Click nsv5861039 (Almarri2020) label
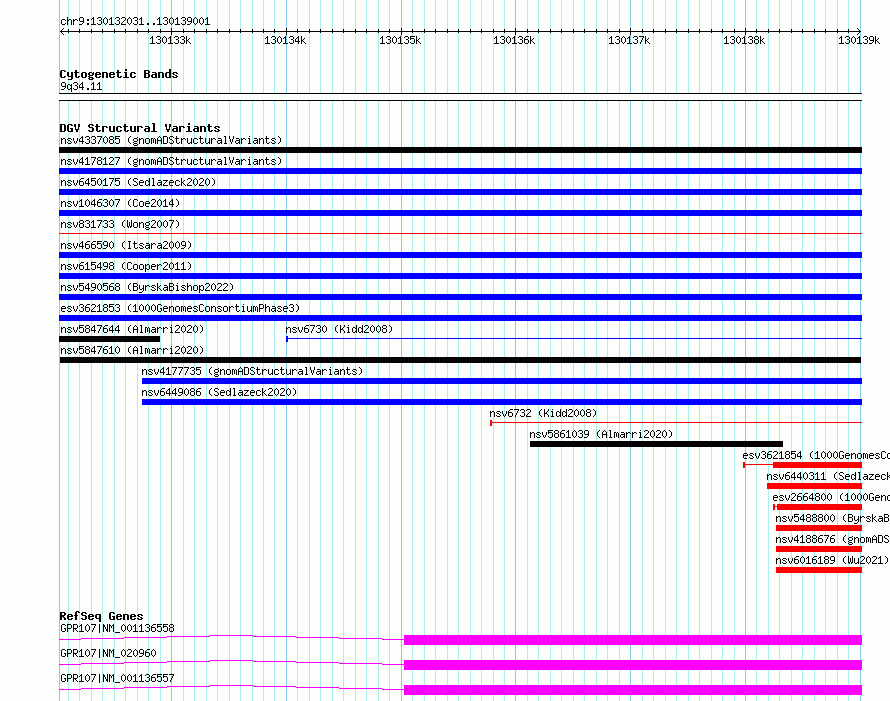Image resolution: width=890 pixels, height=701 pixels. coord(601,434)
